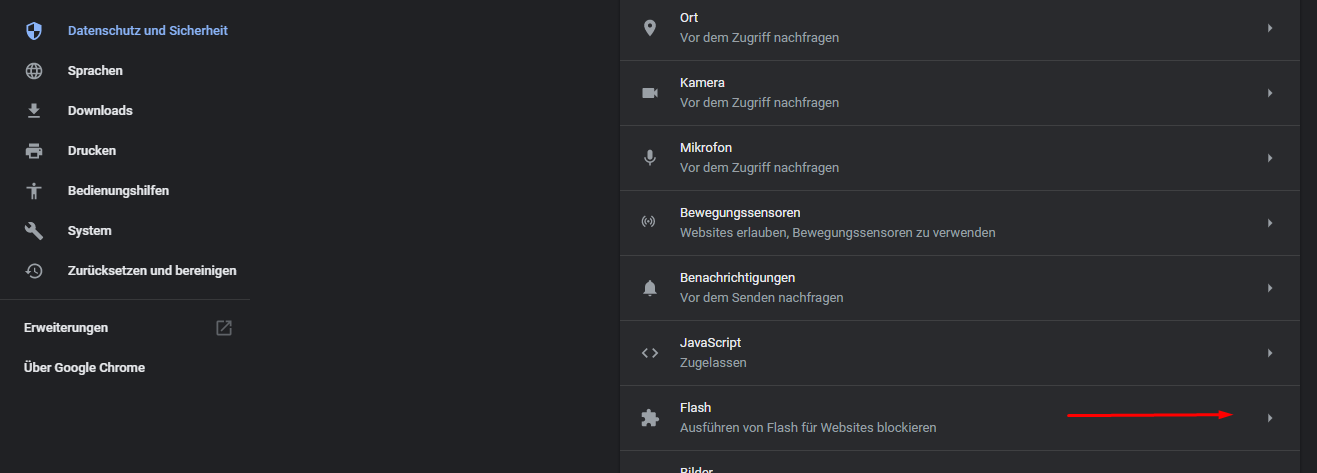Click the bell icon for Benachrichtigungen
This screenshot has width=1317, height=473.
click(x=650, y=288)
